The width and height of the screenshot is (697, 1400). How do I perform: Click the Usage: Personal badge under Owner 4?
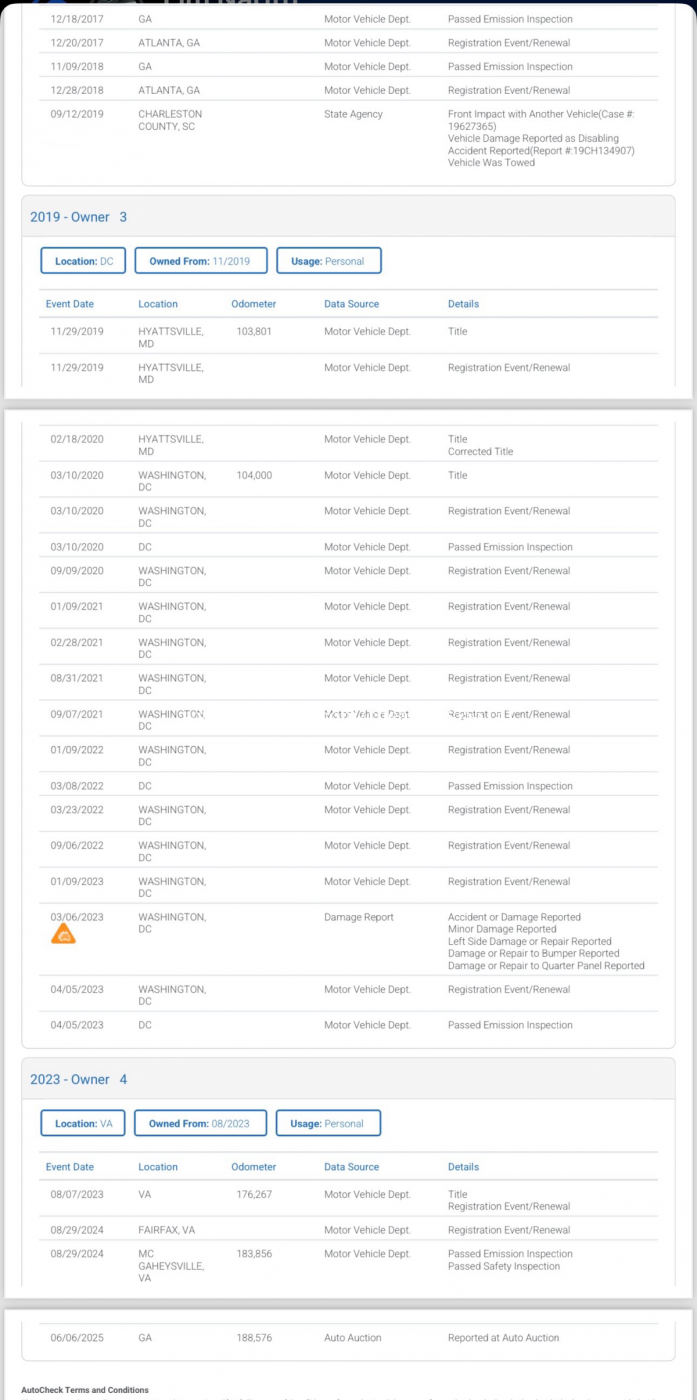(329, 1123)
